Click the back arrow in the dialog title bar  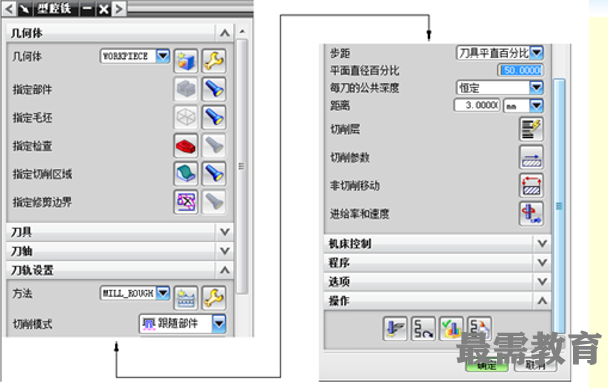point(9,8)
